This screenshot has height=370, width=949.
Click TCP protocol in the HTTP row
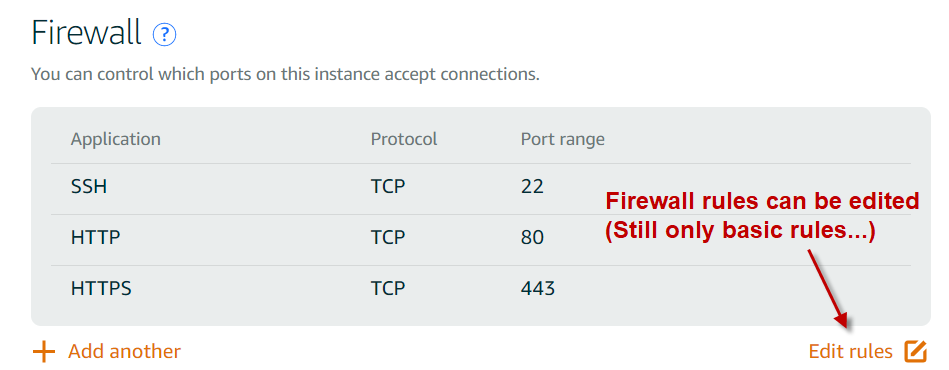click(x=388, y=237)
